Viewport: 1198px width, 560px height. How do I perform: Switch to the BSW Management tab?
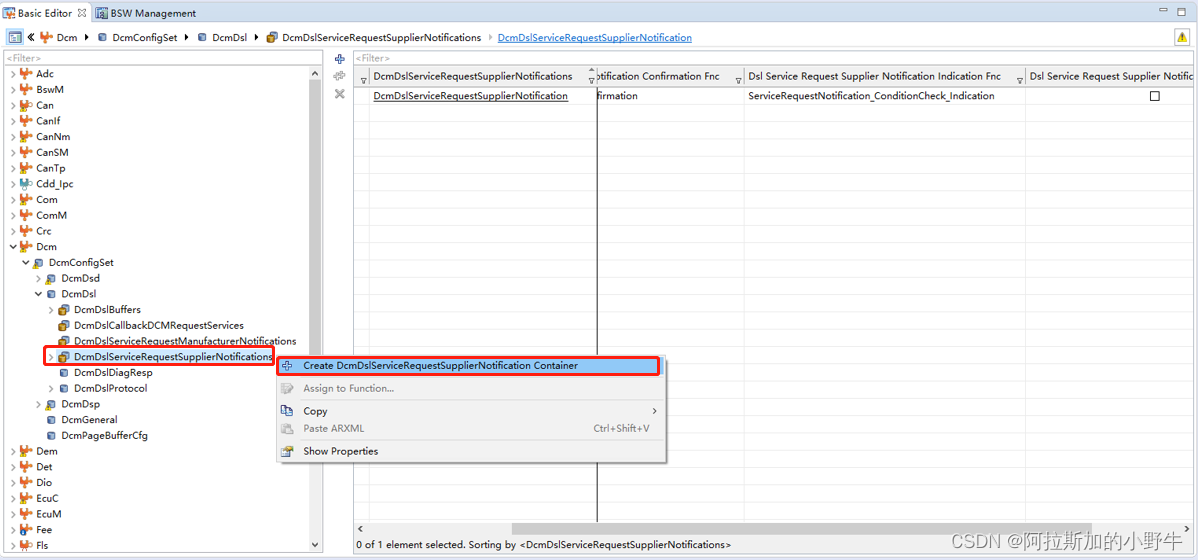click(148, 13)
